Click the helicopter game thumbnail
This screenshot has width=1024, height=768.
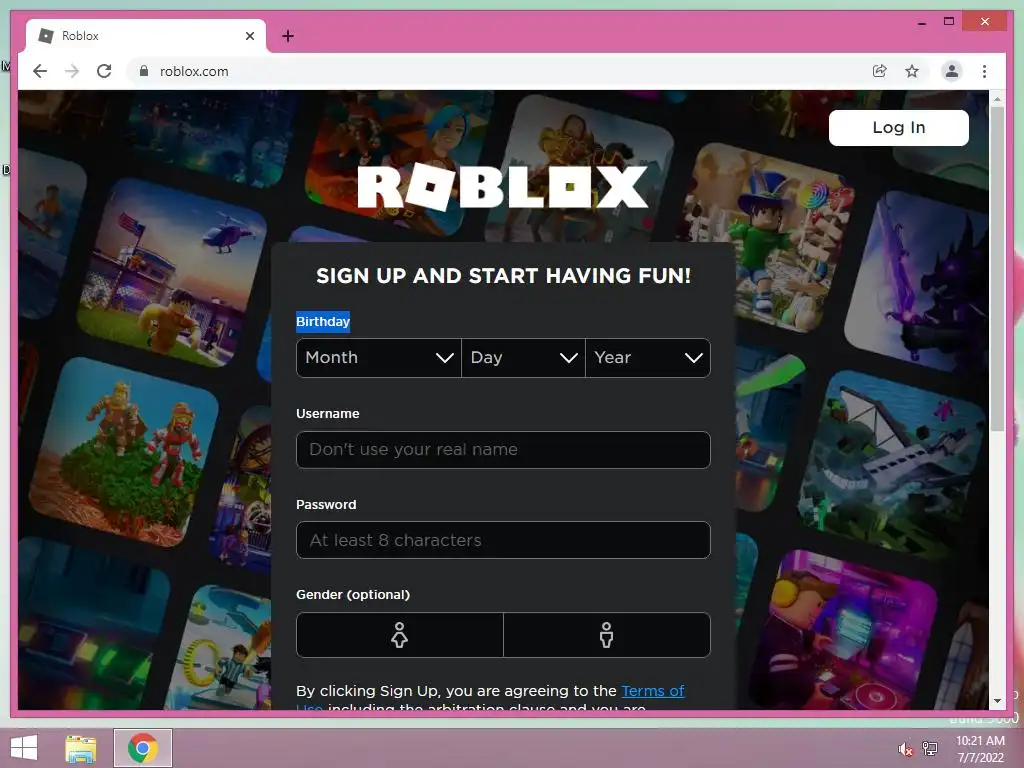click(x=172, y=272)
